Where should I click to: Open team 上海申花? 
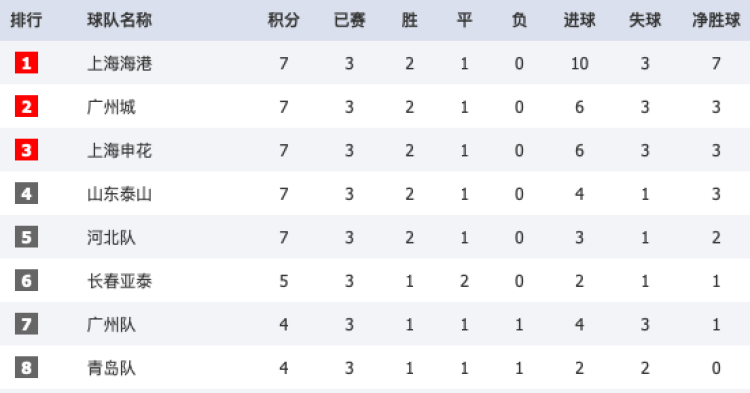tap(120, 150)
